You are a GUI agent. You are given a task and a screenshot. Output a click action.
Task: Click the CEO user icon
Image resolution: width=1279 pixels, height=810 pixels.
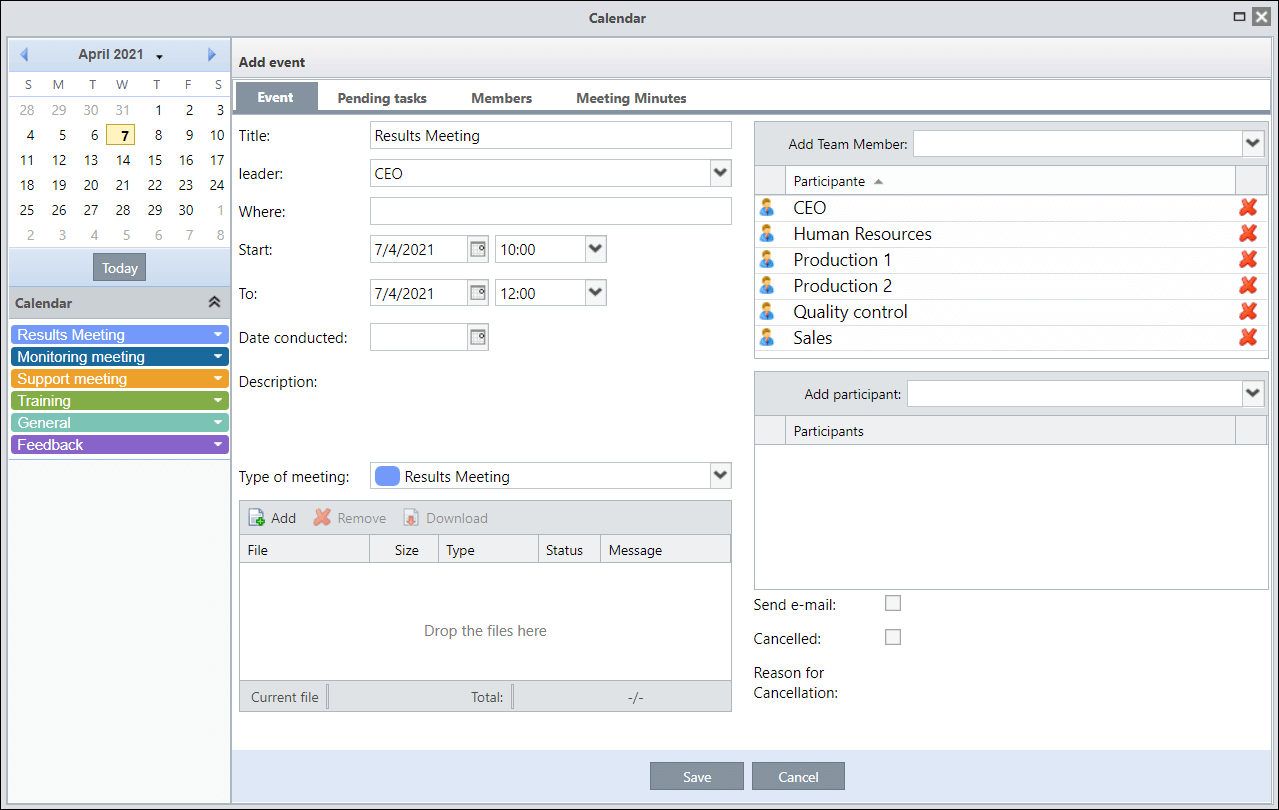coord(767,208)
